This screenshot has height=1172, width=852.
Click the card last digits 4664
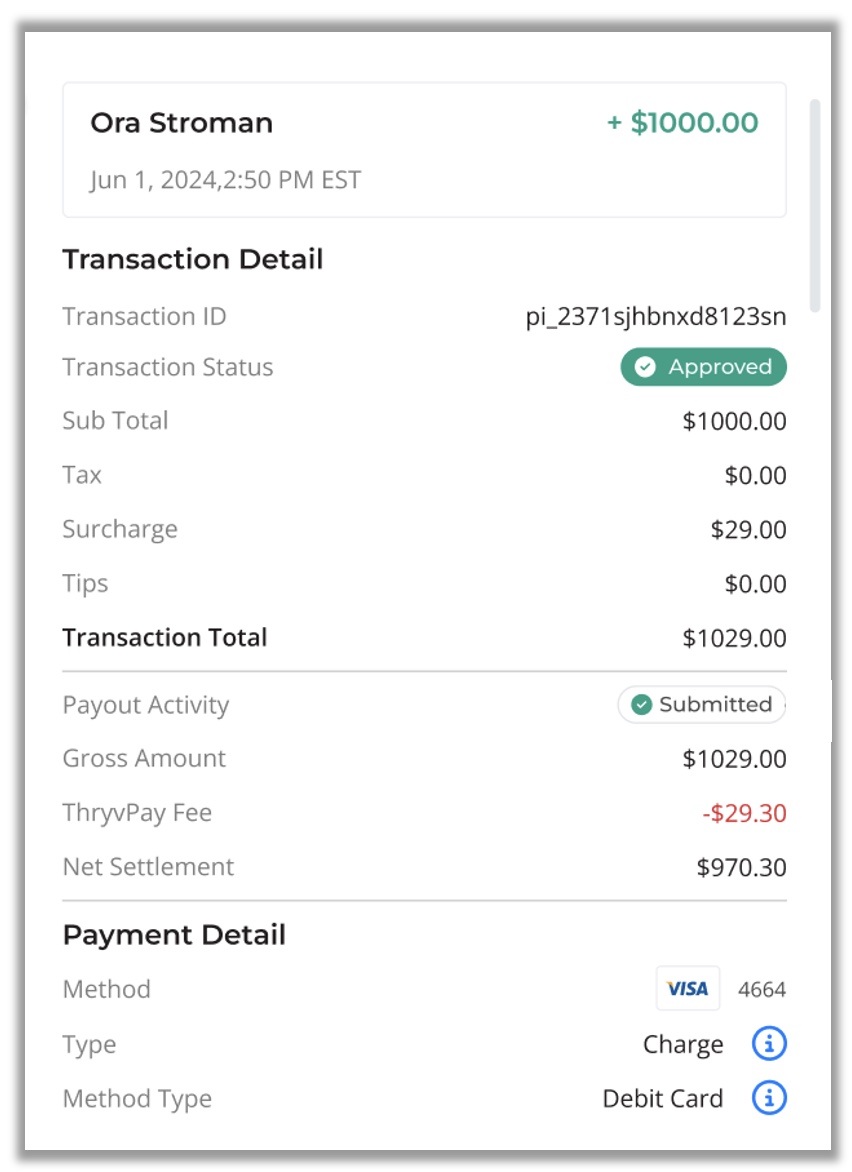762,989
